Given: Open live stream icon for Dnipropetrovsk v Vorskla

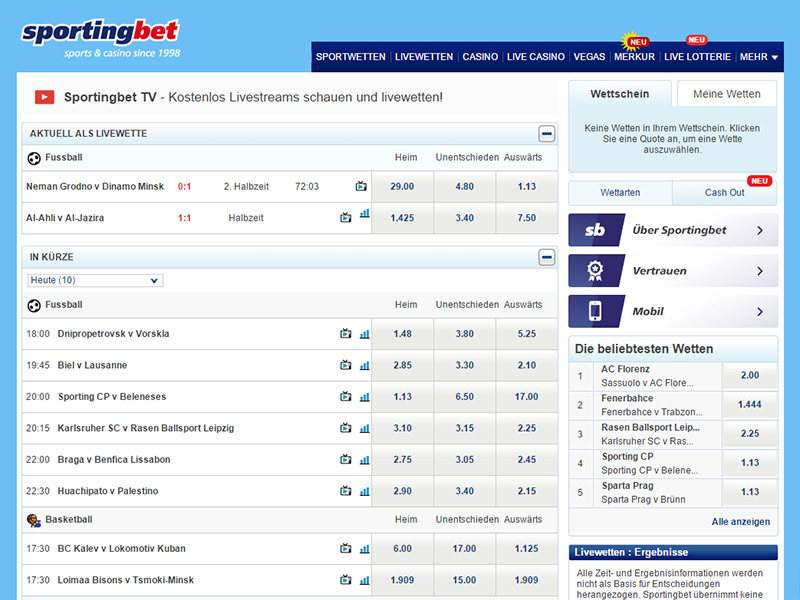Looking at the screenshot, I should [346, 334].
